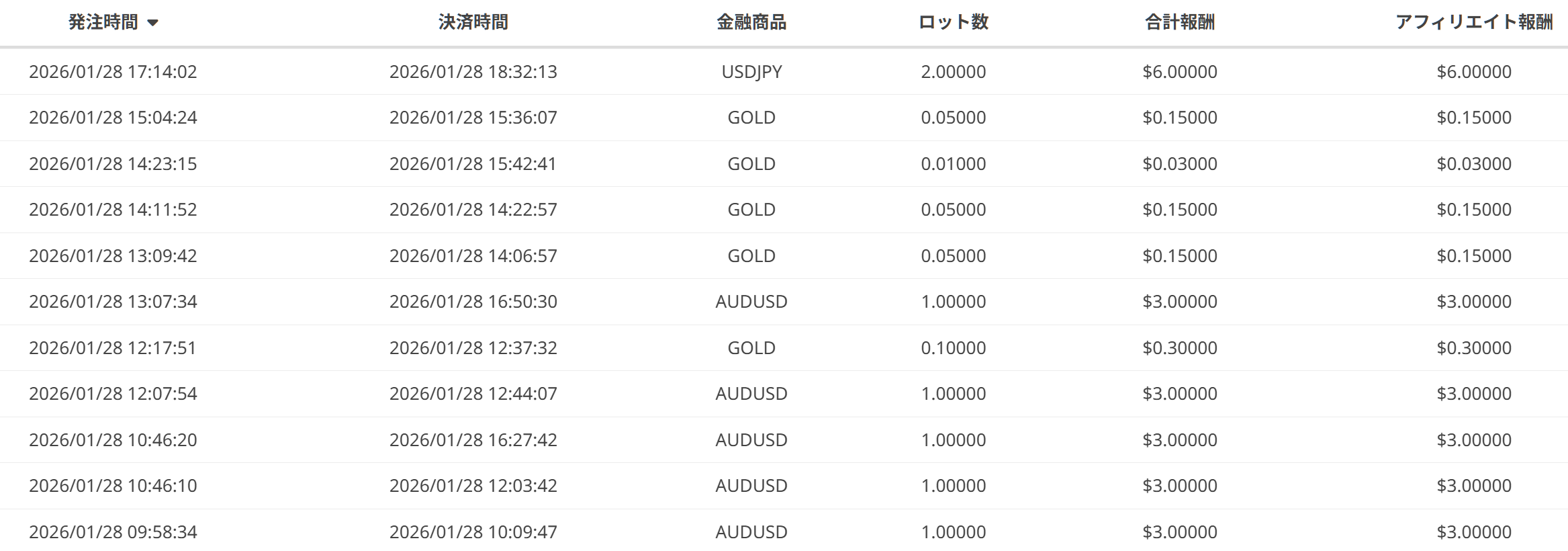Image resolution: width=1568 pixels, height=551 pixels.
Task: Click order time 2026/01/28 15:04:24
Action: [x=113, y=118]
